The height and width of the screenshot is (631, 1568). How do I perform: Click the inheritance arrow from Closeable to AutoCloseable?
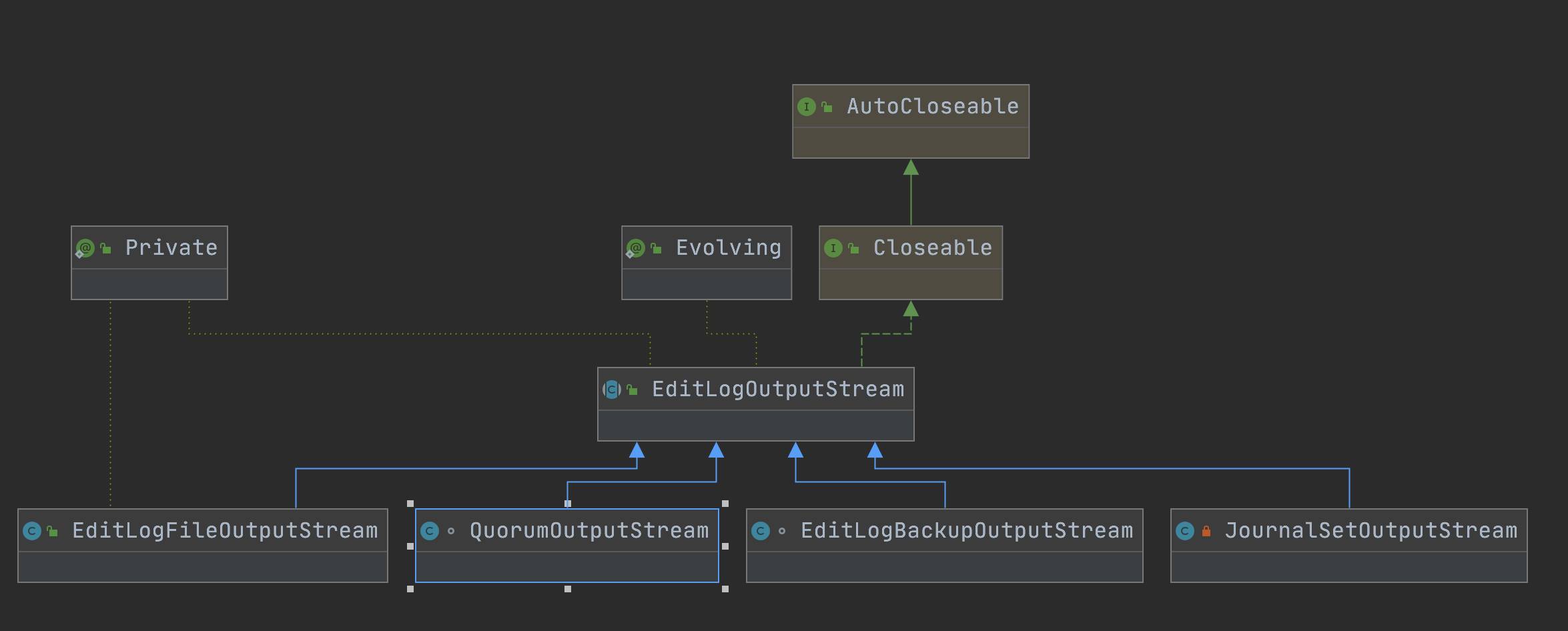tap(909, 193)
